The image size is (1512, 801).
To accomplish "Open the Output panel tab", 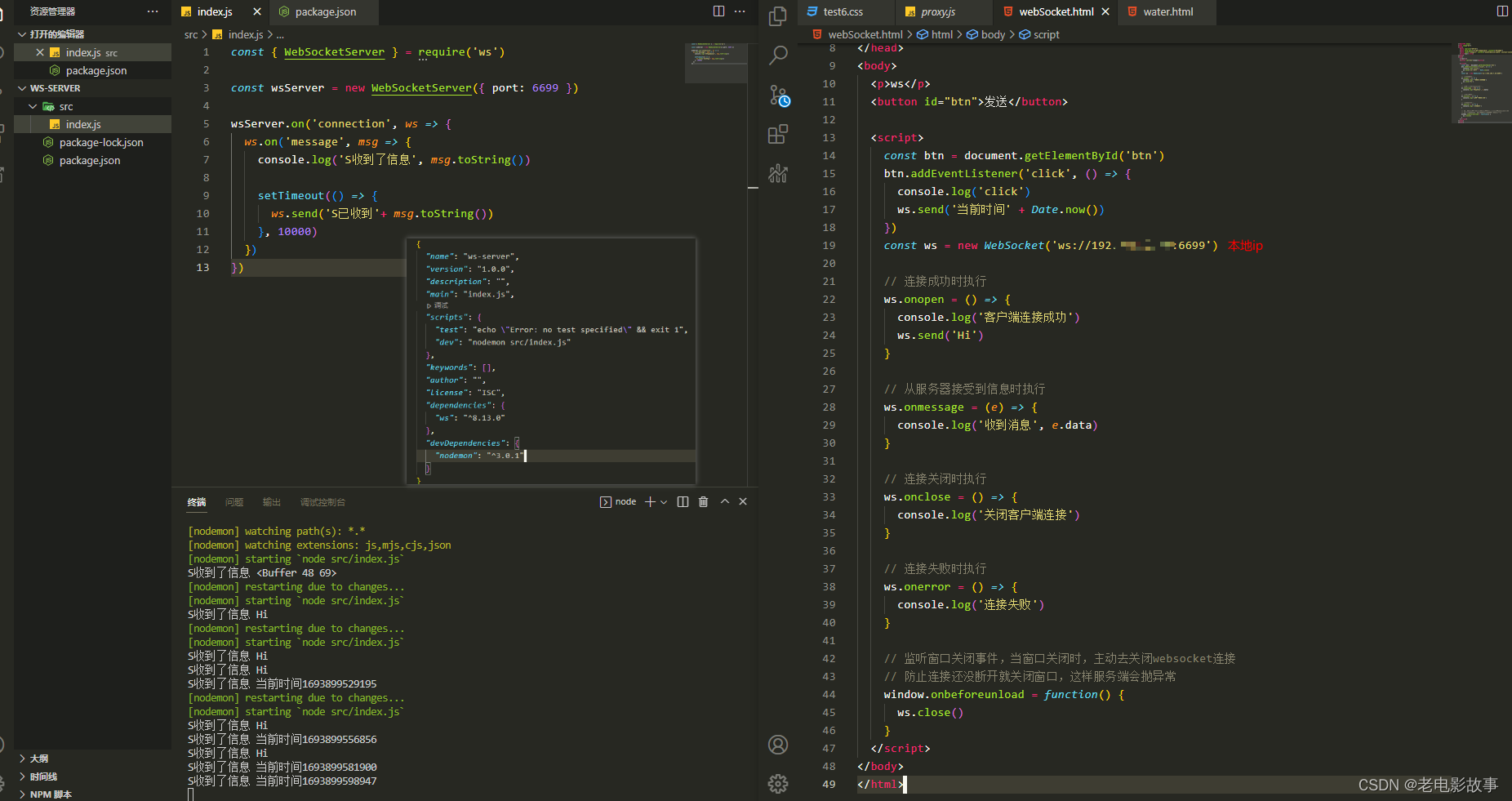I will click(272, 502).
